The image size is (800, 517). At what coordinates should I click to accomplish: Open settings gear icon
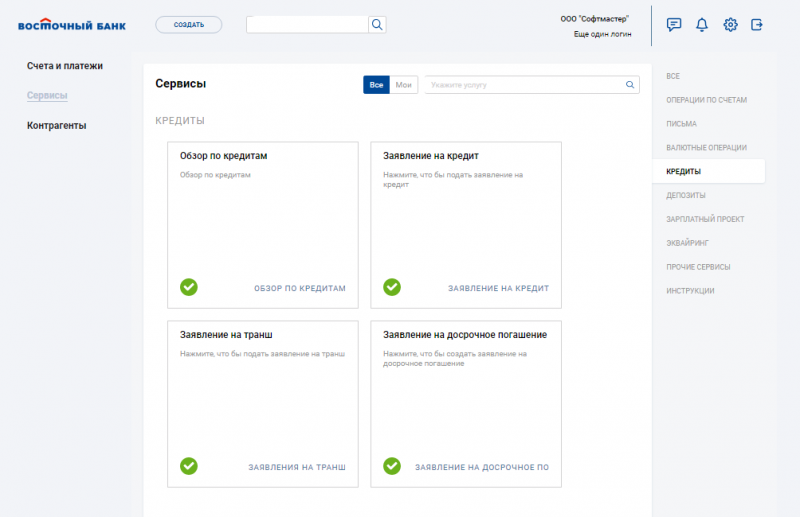tap(730, 25)
